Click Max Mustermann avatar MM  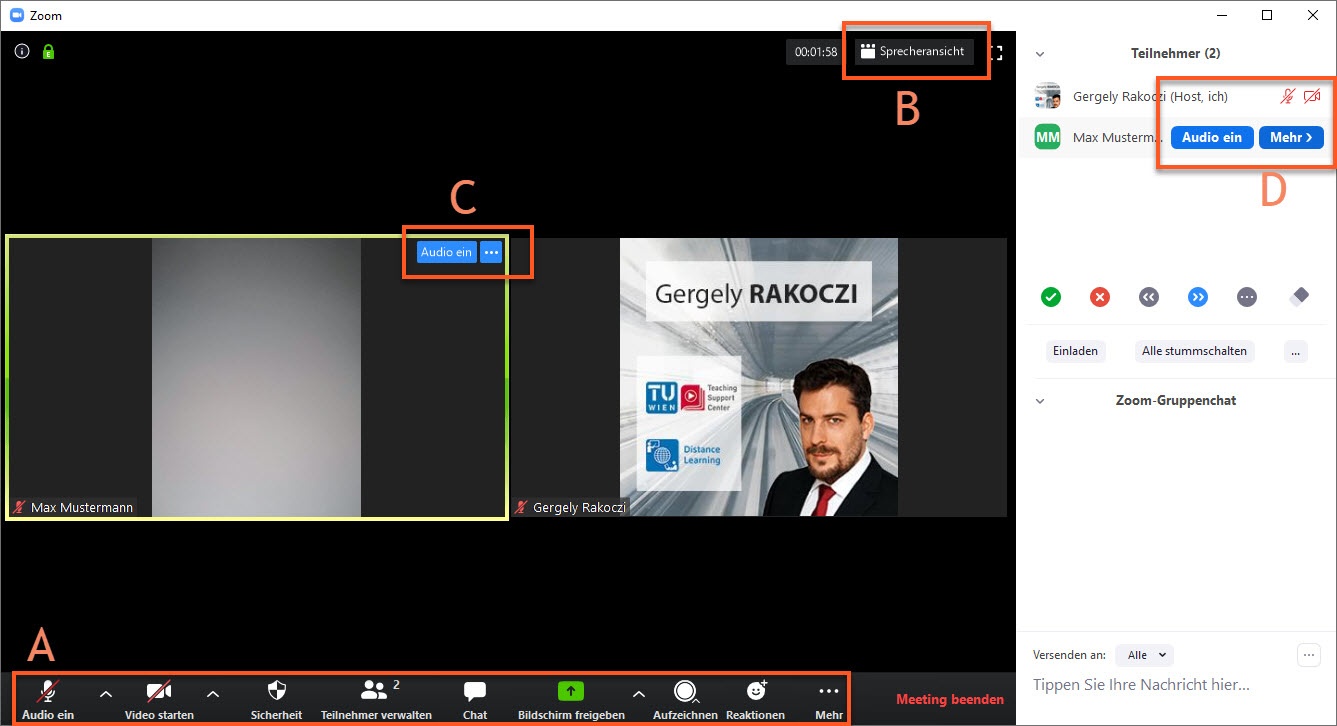(x=1047, y=137)
